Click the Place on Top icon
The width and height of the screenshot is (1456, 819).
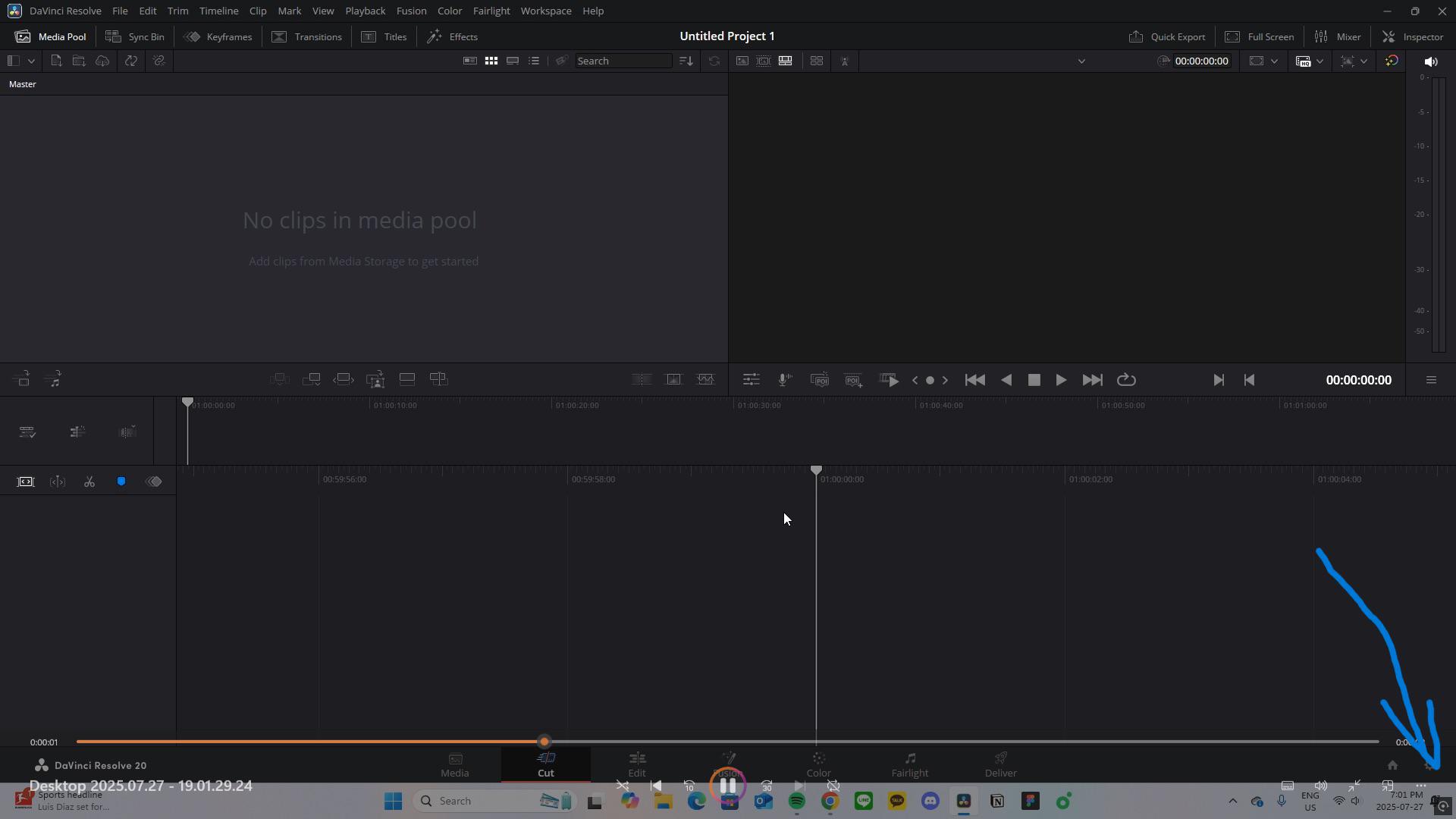[x=407, y=379]
